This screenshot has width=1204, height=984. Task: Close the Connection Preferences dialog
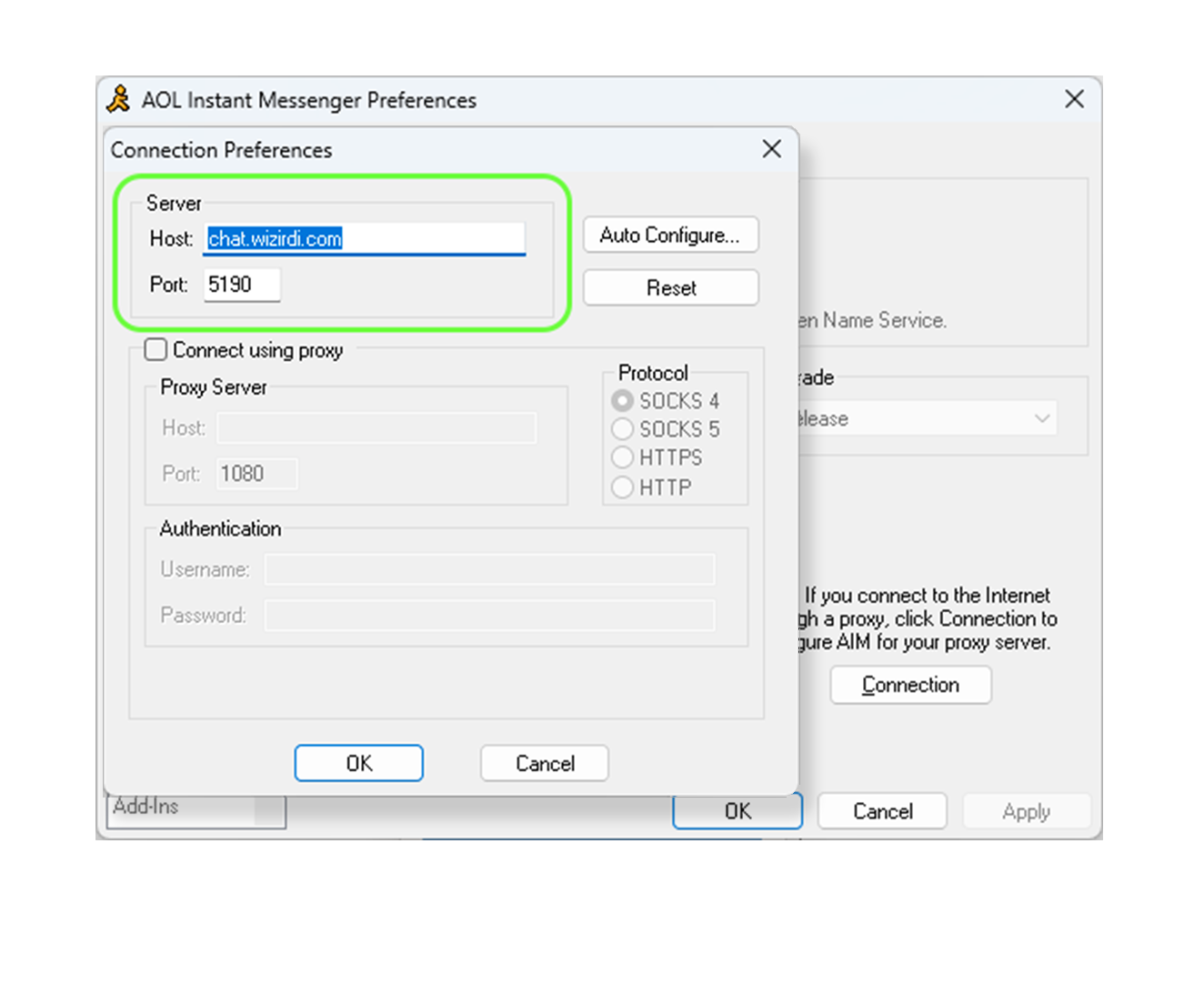point(771,149)
